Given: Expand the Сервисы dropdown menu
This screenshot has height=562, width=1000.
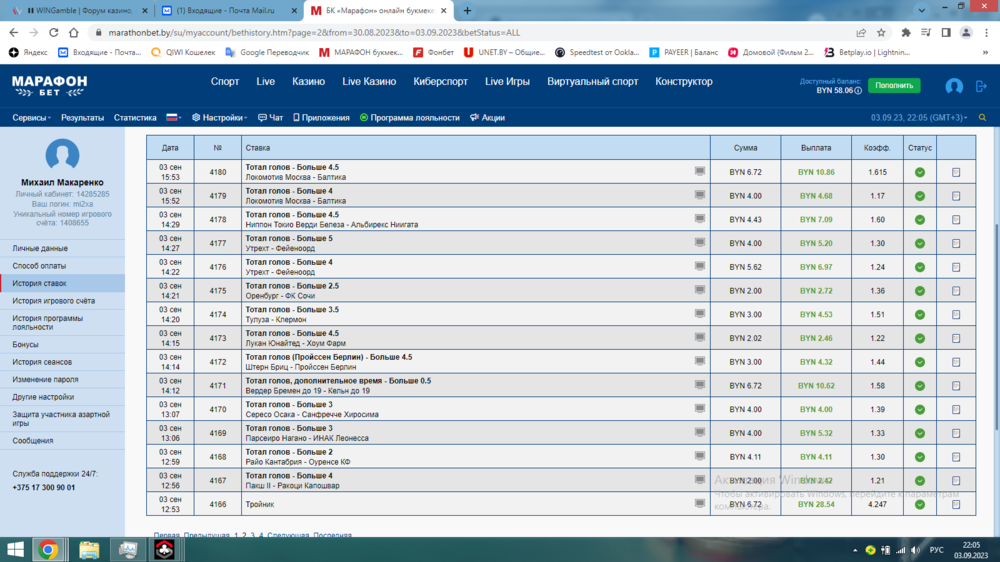Looking at the screenshot, I should [33, 118].
